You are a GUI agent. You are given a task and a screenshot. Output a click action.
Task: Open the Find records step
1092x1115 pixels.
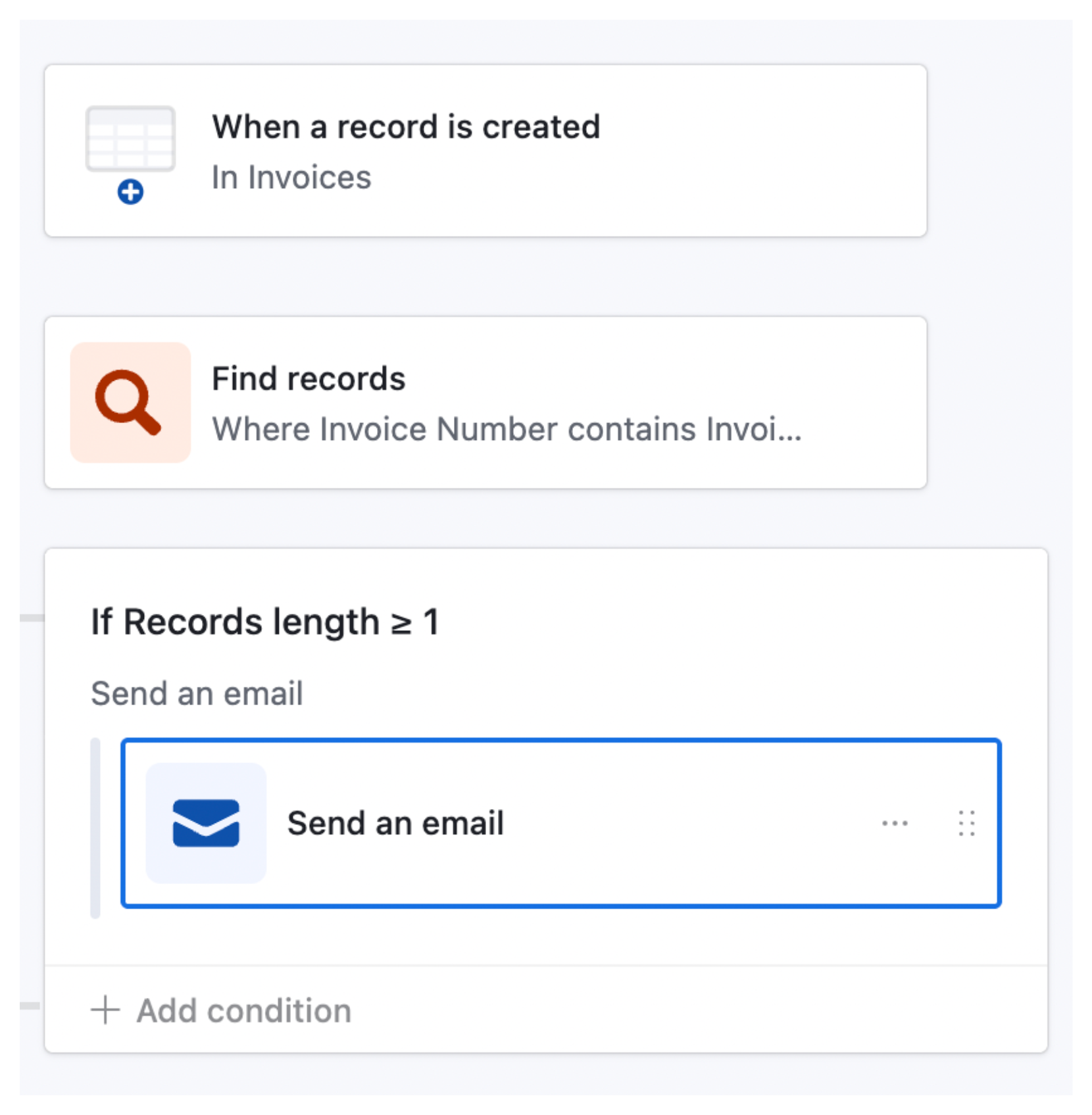[x=485, y=401]
